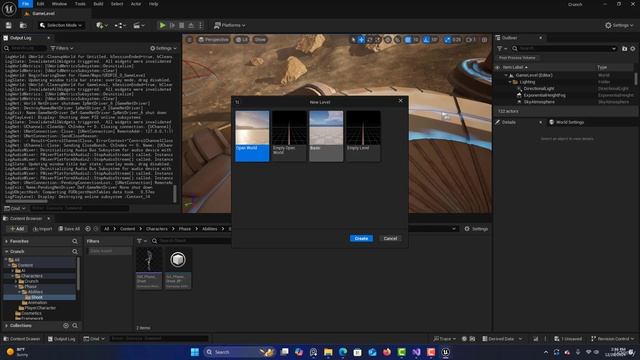This screenshot has width=640, height=360.
Task: Open the viewport Show menu
Action: (260, 40)
